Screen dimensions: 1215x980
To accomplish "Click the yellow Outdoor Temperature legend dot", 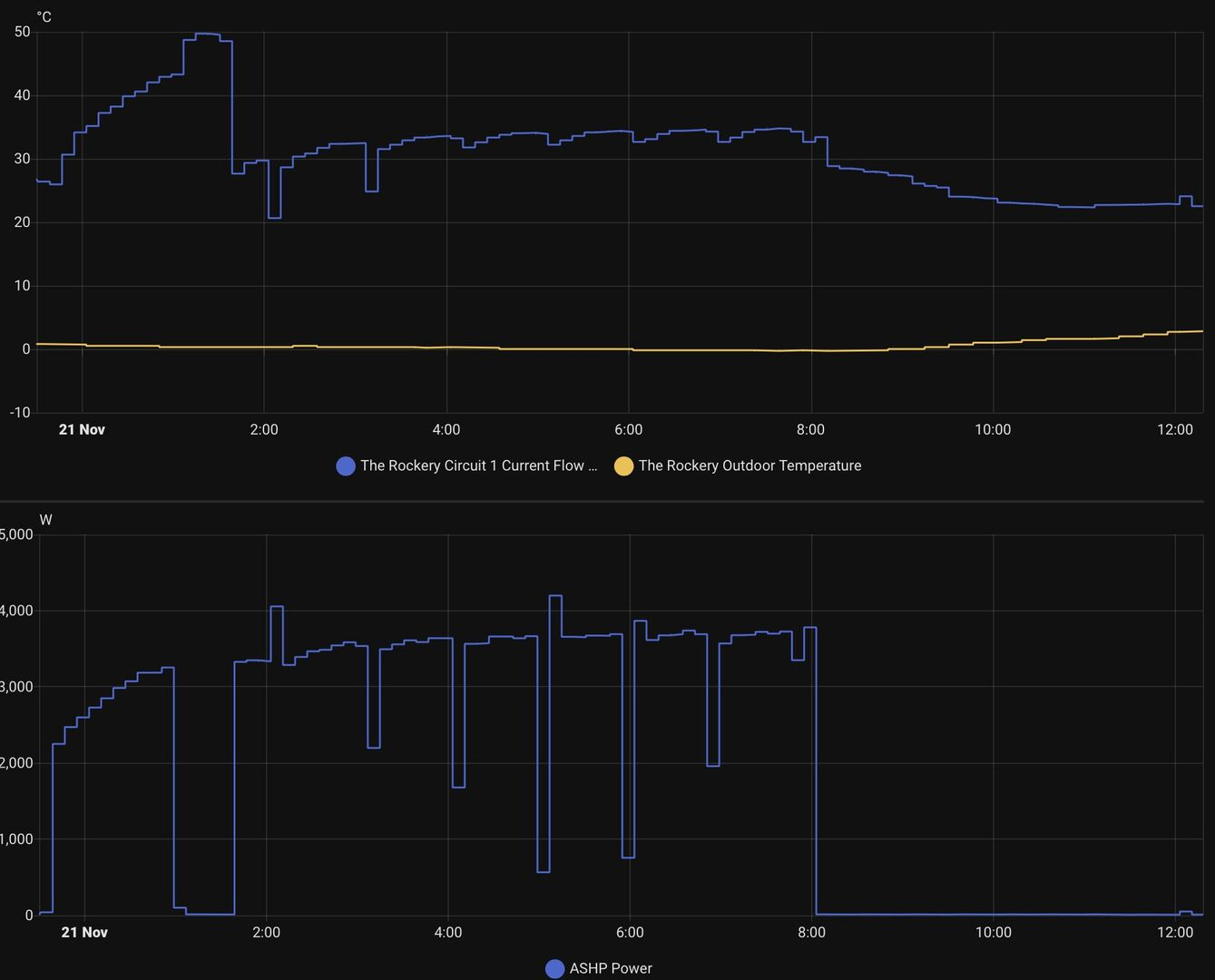I will (623, 466).
